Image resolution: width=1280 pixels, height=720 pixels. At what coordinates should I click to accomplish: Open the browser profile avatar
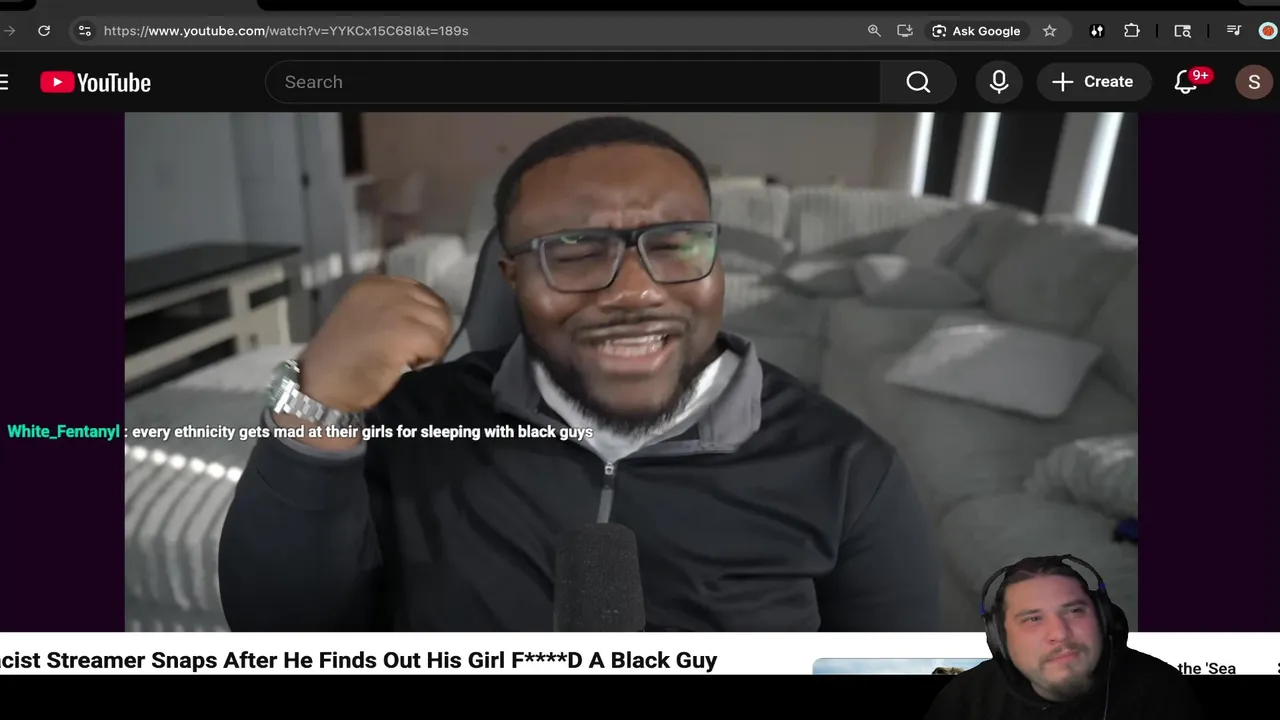(x=1268, y=31)
